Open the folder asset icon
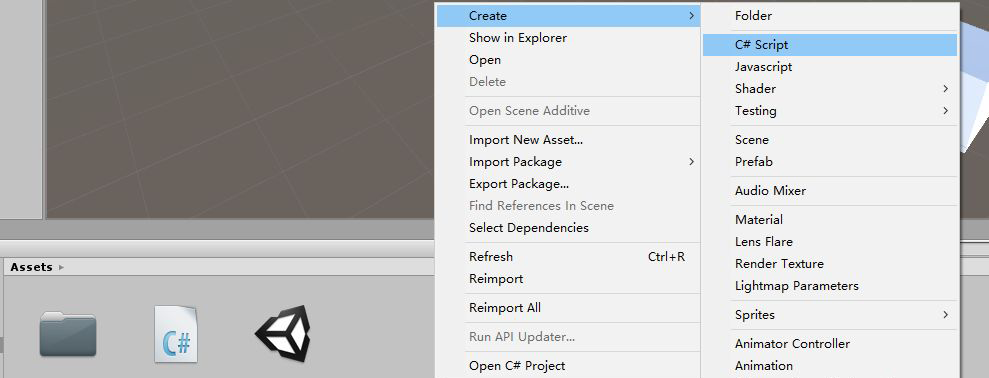 coord(67,334)
